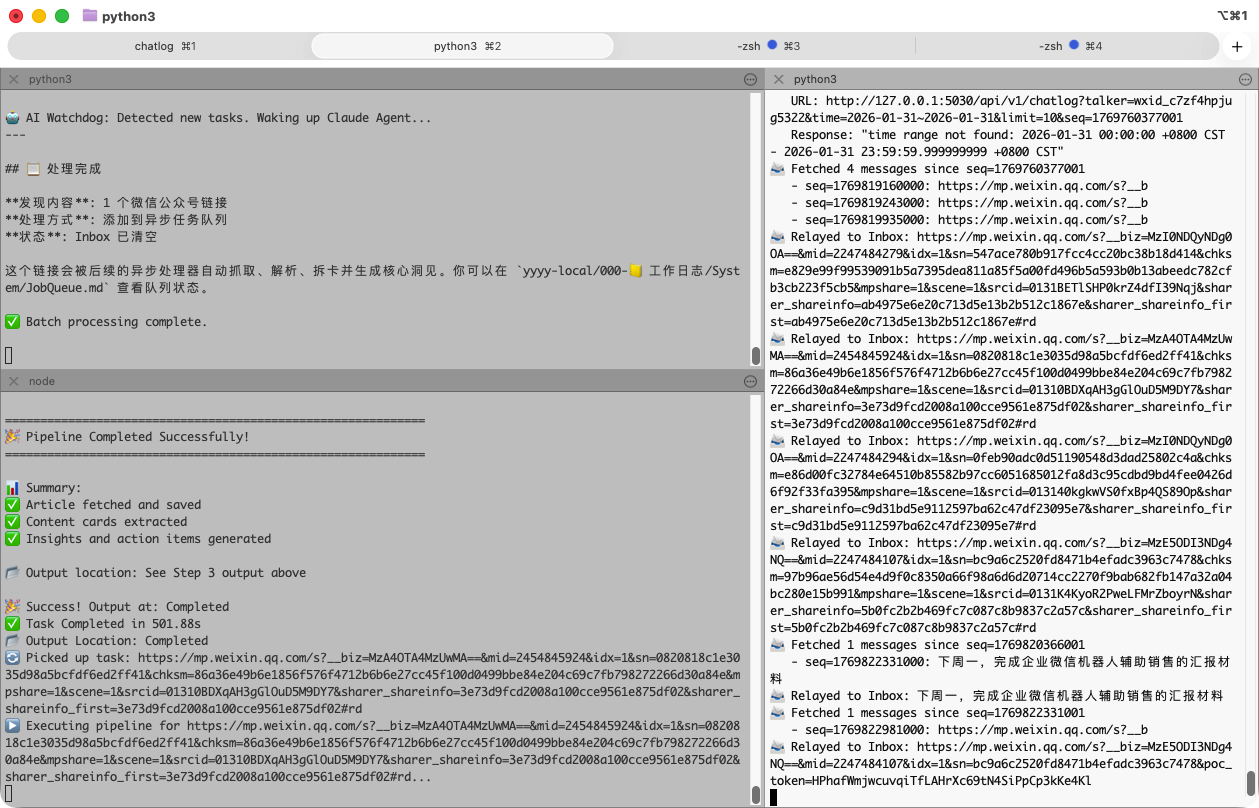
Task: Close the node pane
Action: tap(14, 381)
